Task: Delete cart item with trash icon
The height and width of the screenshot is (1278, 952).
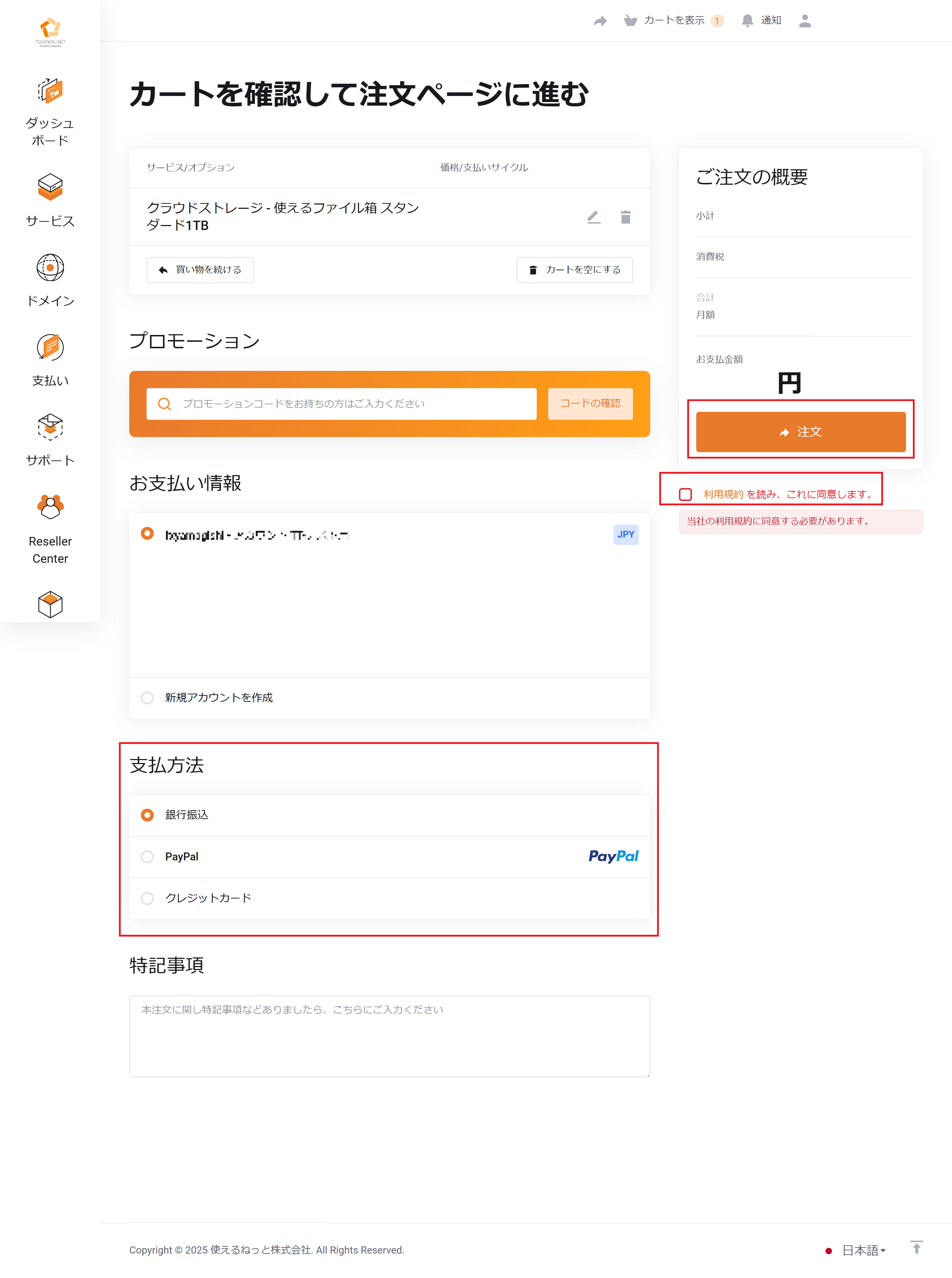Action: tap(625, 217)
